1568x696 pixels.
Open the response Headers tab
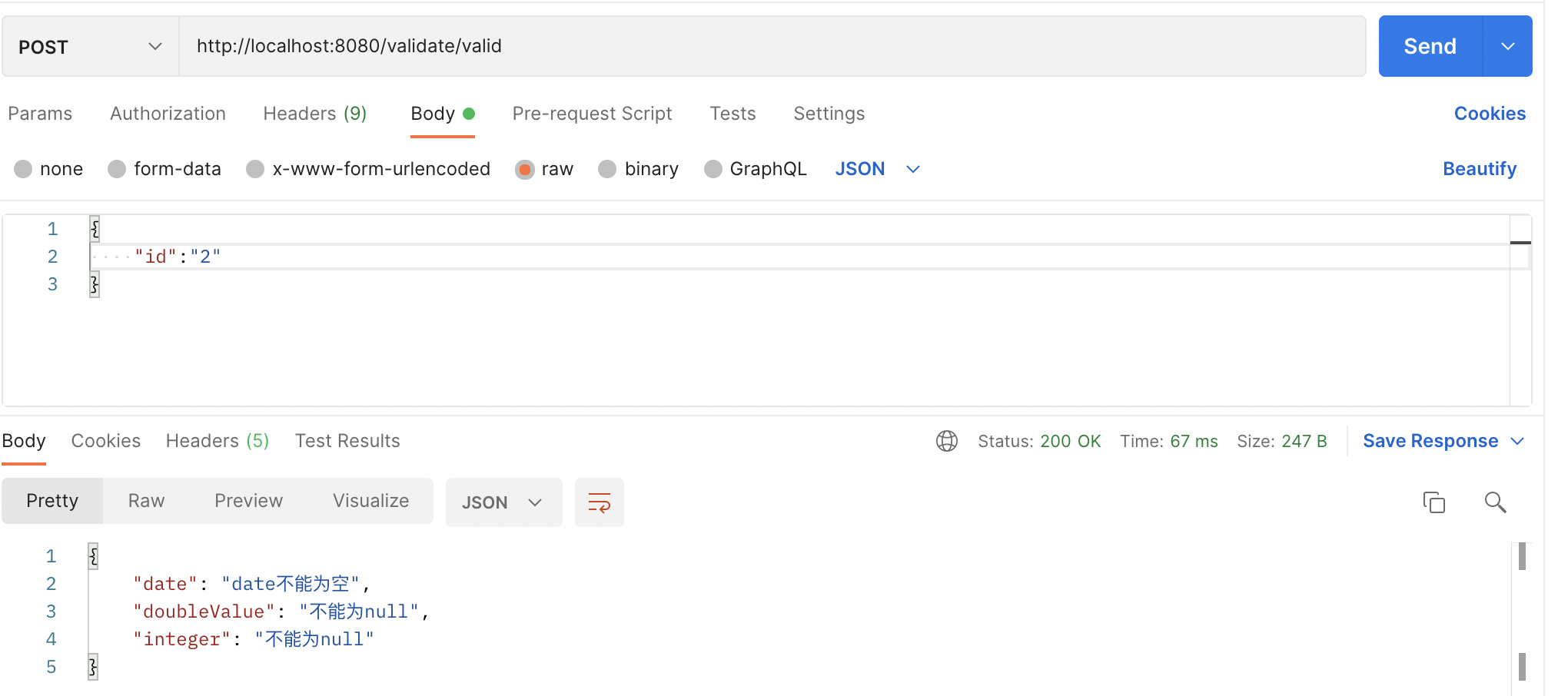coord(216,440)
